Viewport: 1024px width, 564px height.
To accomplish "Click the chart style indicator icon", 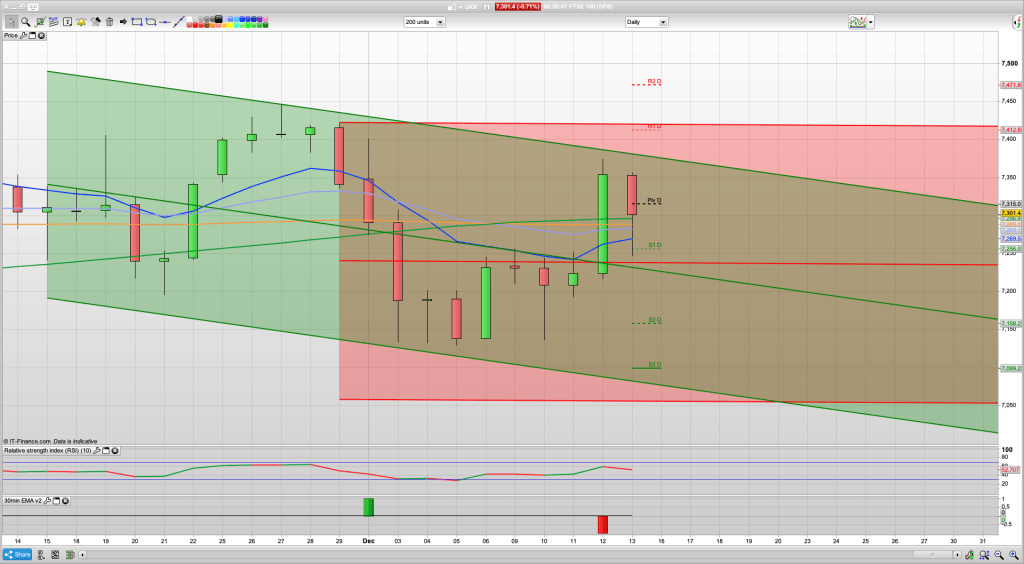I will coord(857,22).
